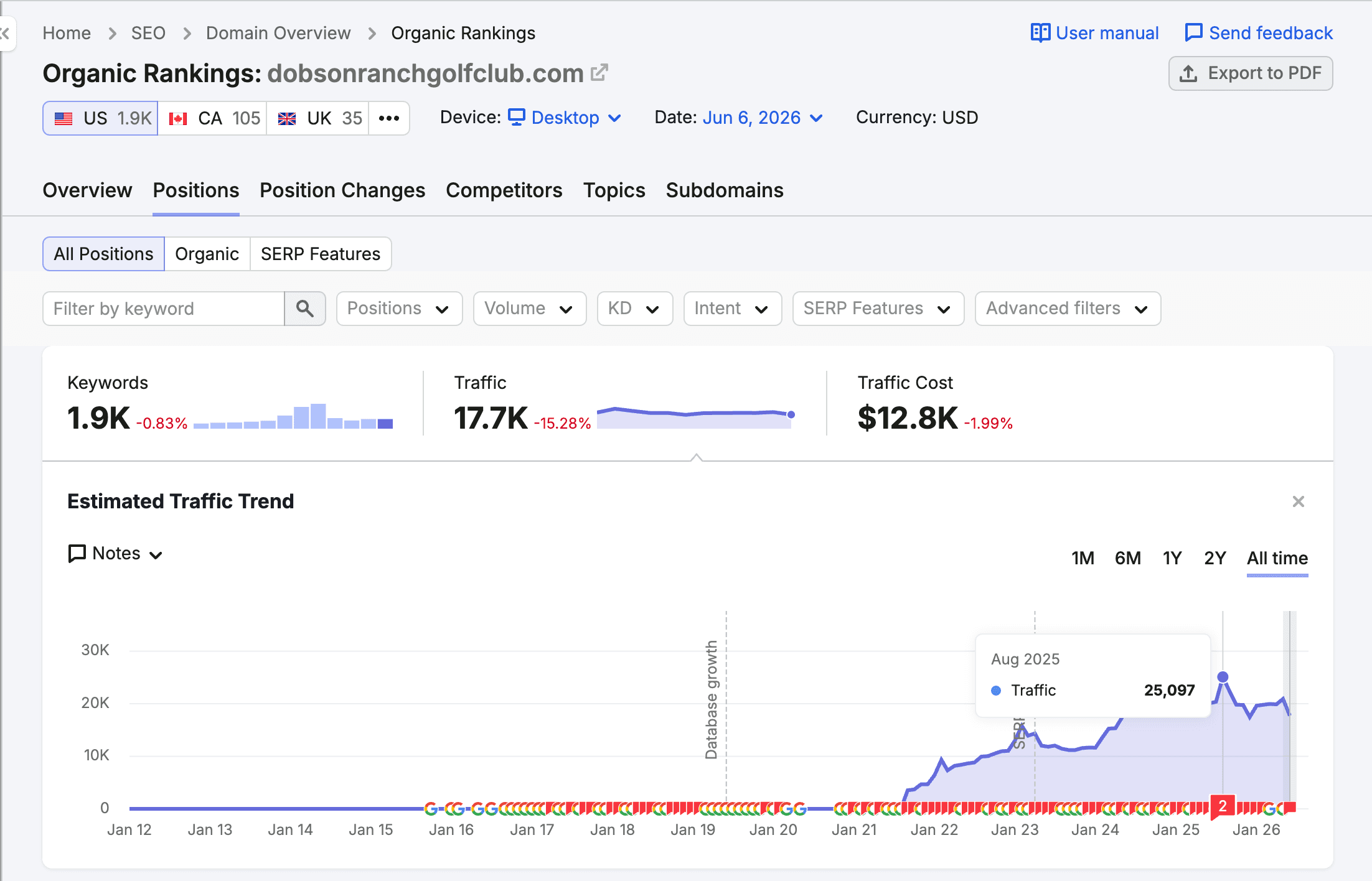
Task: Click the magnifier search icon in keyword filter
Action: [x=305, y=309]
